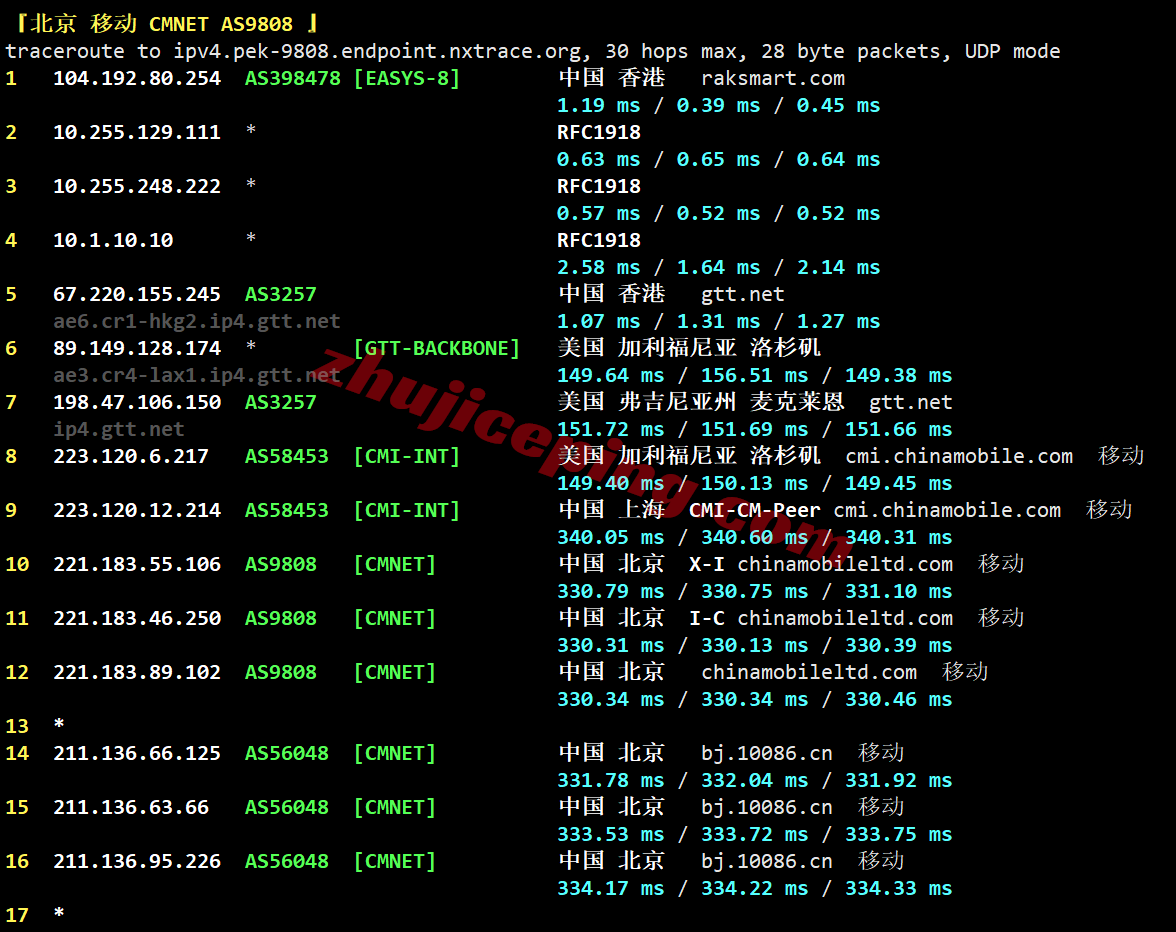Click AS56048 at hop 16

286,862
